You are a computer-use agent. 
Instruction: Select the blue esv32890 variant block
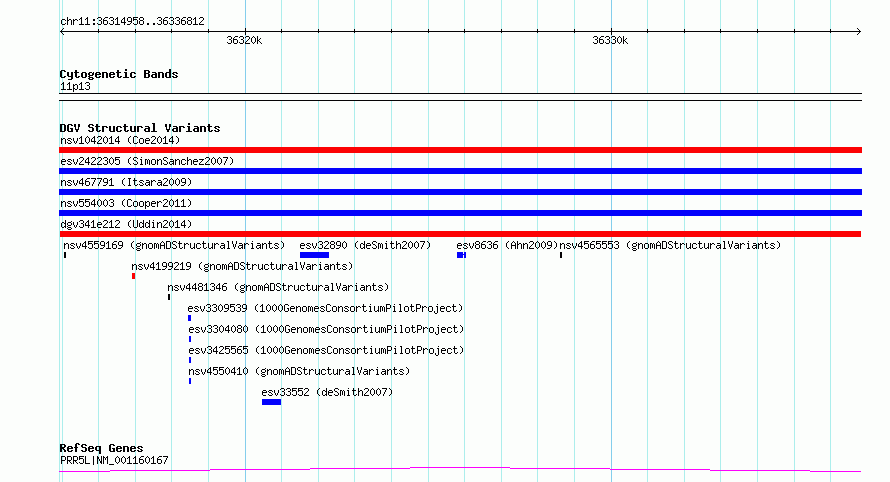coord(314,255)
